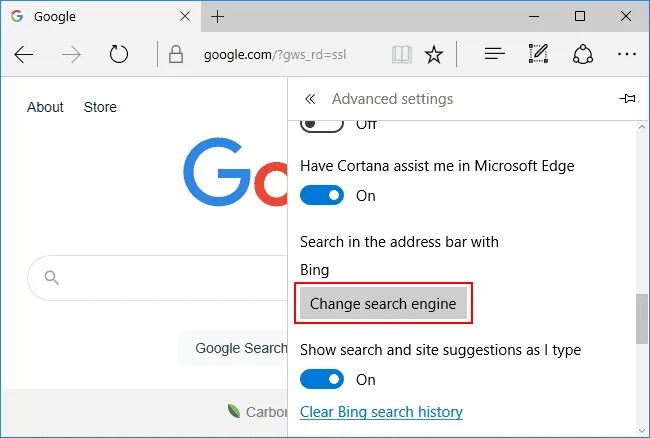This screenshot has width=650, height=438.
Task: Add page to favorites star
Action: click(433, 54)
